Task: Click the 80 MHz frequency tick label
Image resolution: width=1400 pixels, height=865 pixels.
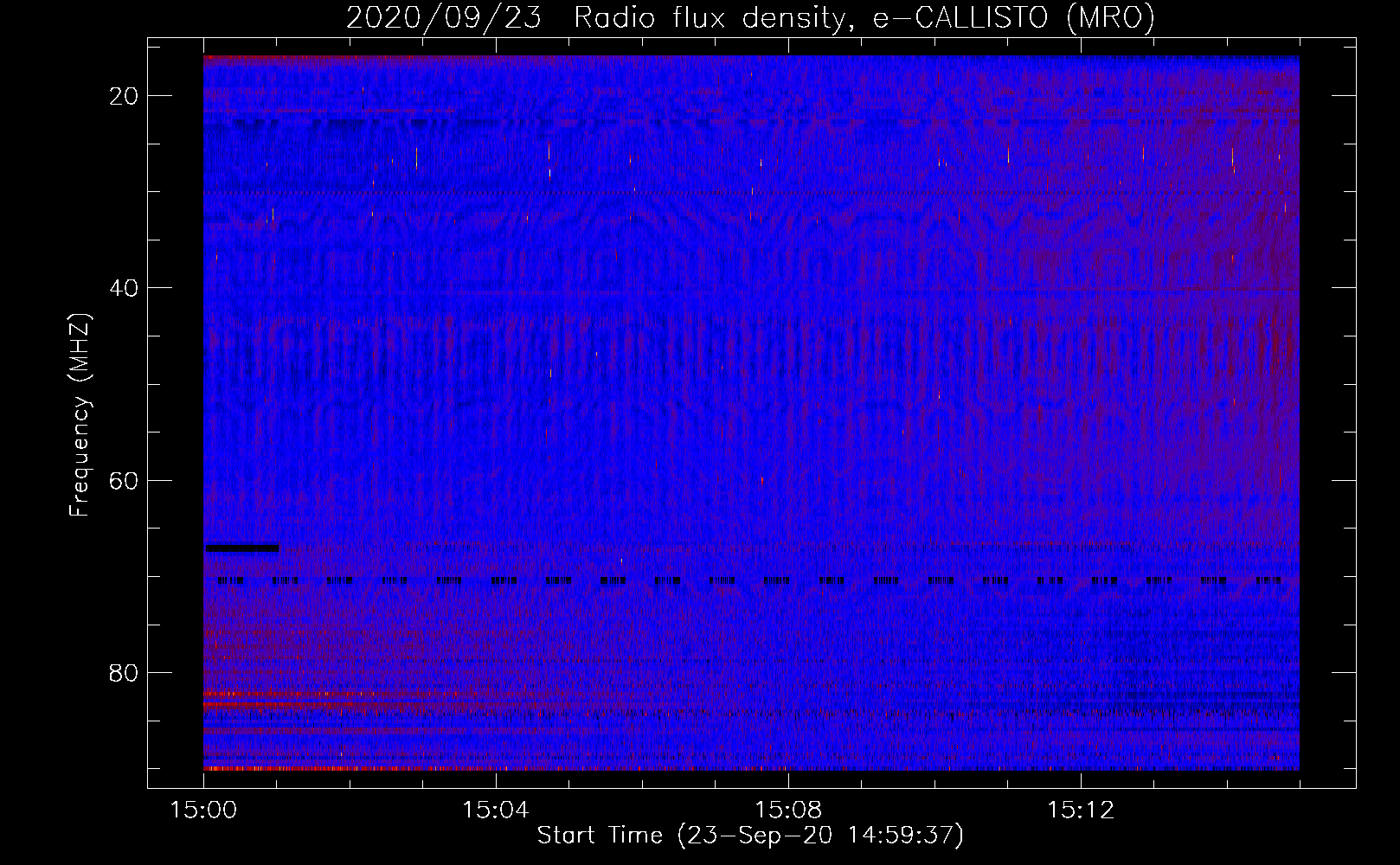Action: point(124,672)
